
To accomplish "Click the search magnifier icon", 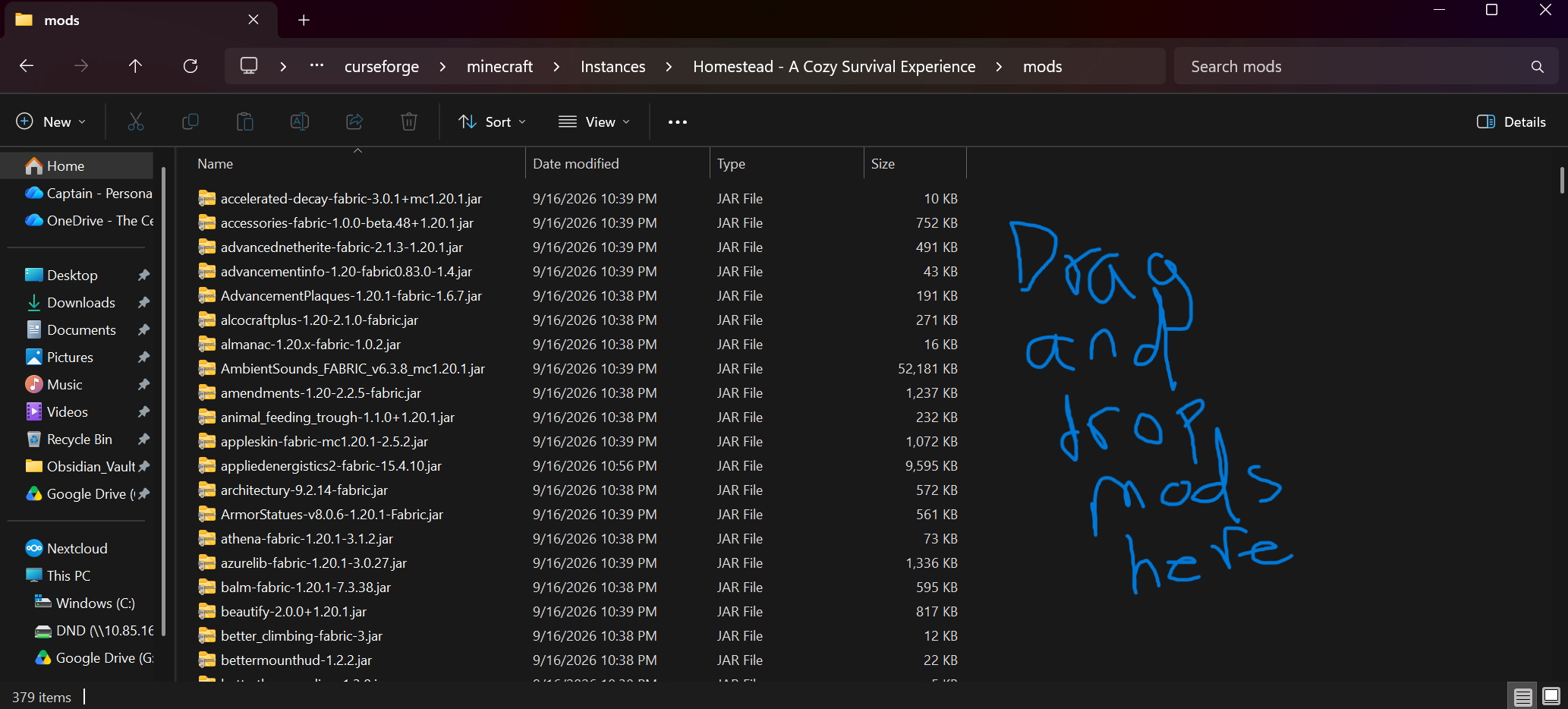I will [1538, 67].
